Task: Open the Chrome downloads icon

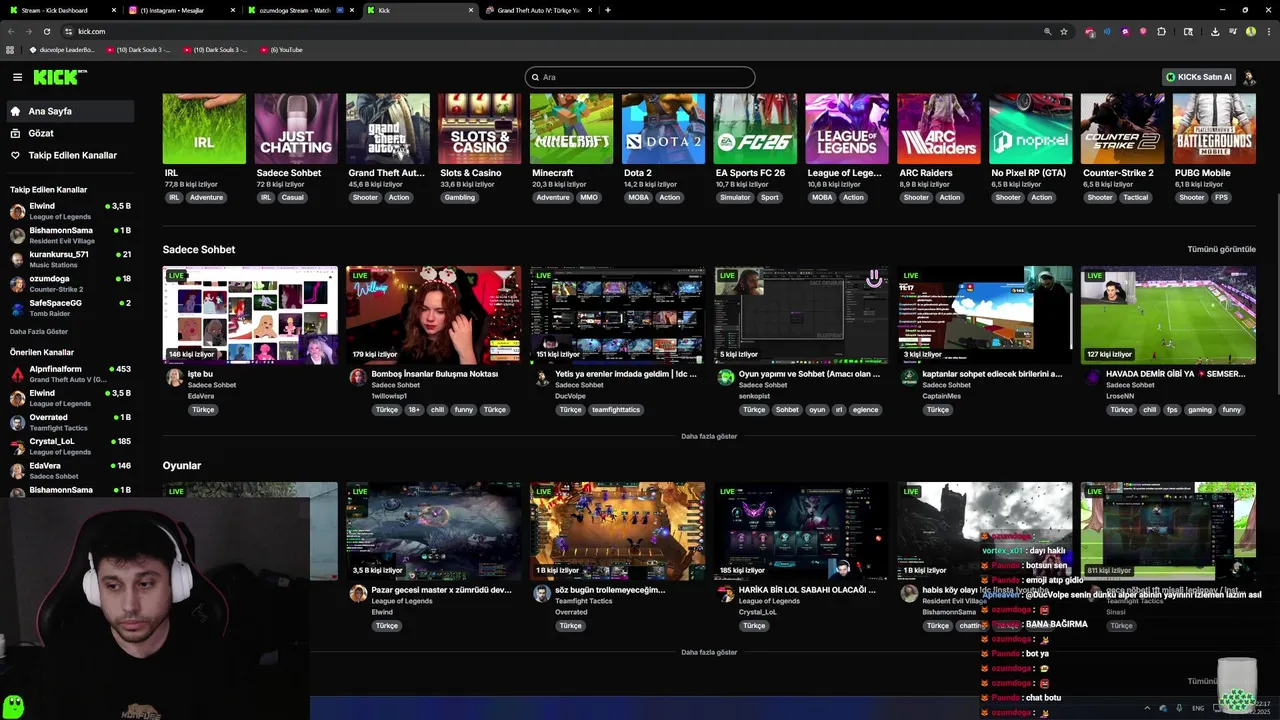Action: (1215, 31)
